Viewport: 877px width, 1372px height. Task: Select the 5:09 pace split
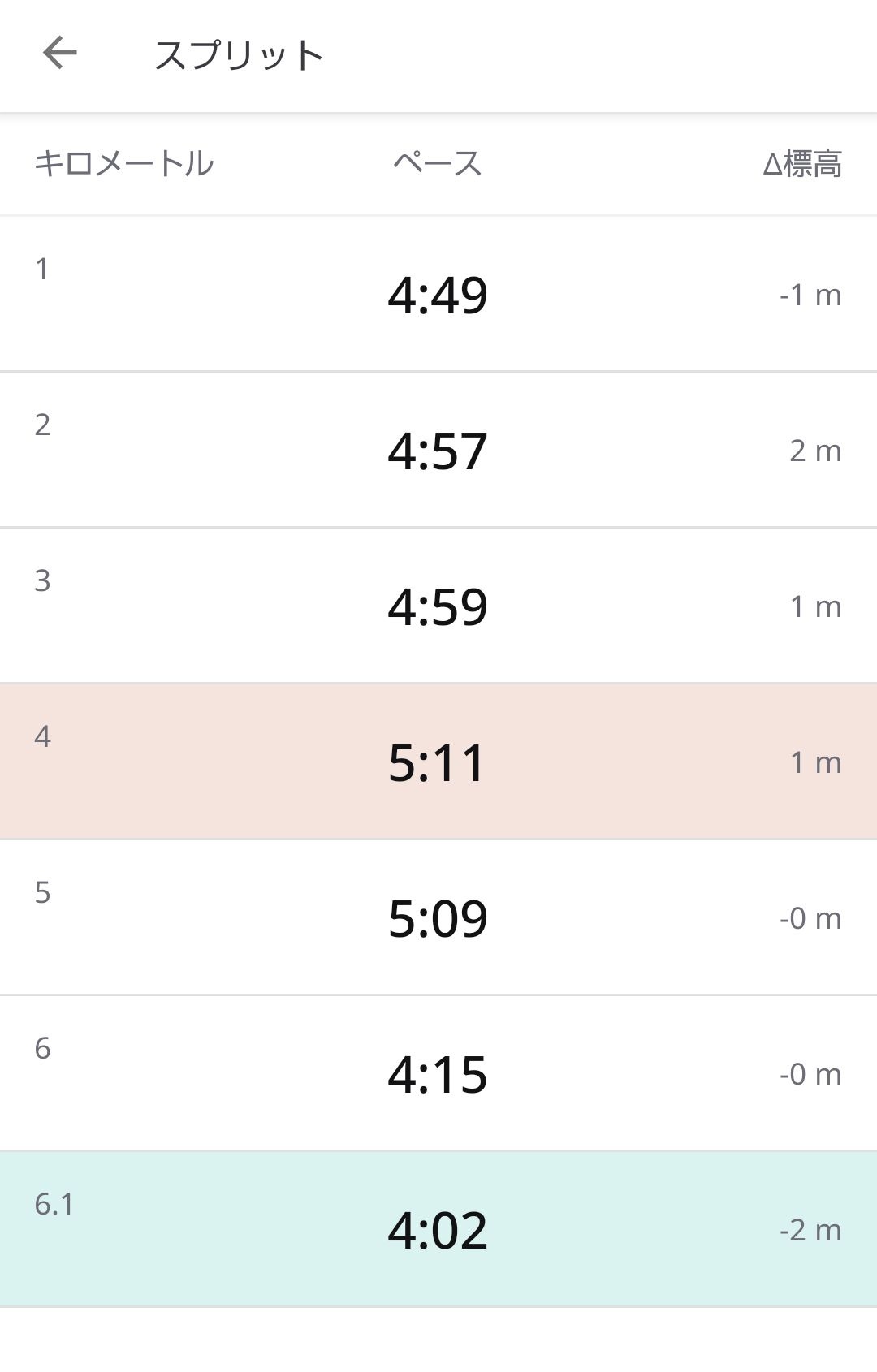[x=438, y=918]
